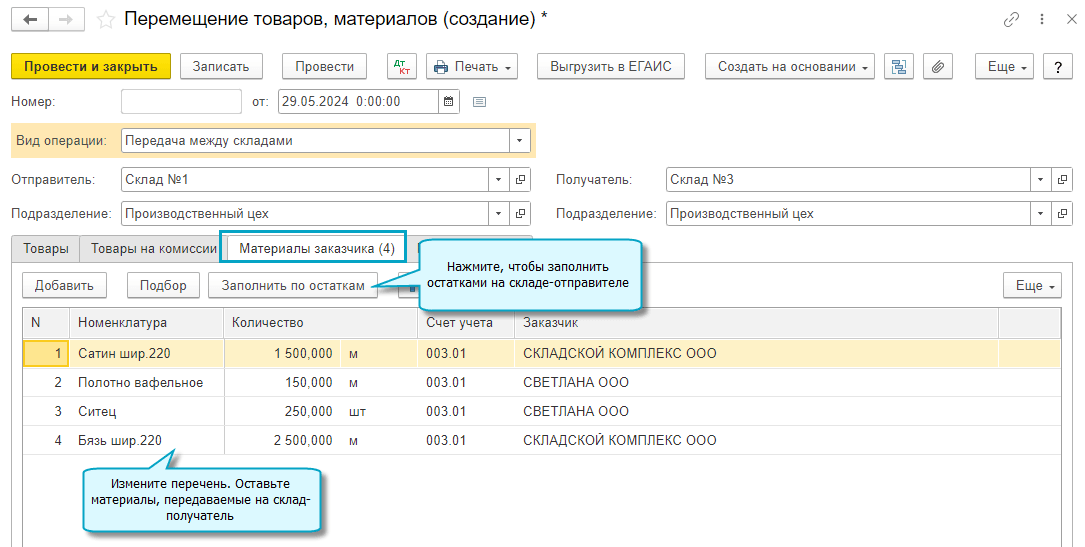
Task: Switch to the Товары на комиссии tab
Action: 153,249
